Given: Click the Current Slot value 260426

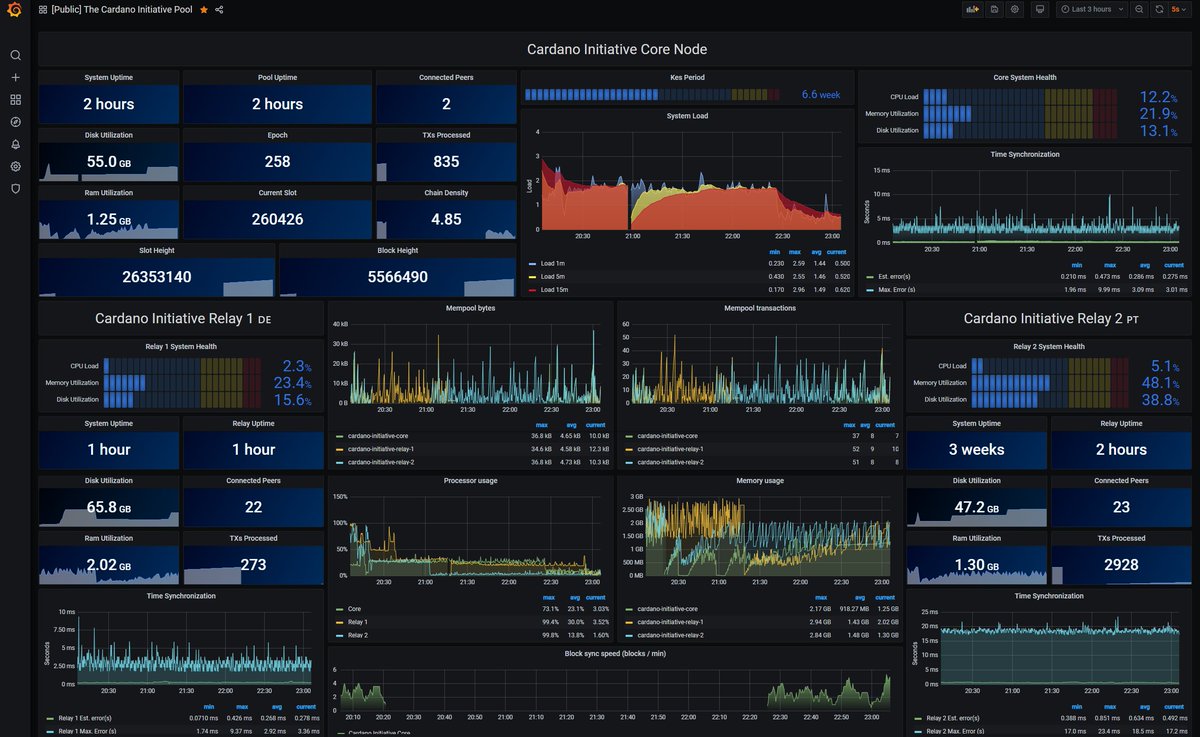Looking at the screenshot, I should tap(277, 219).
